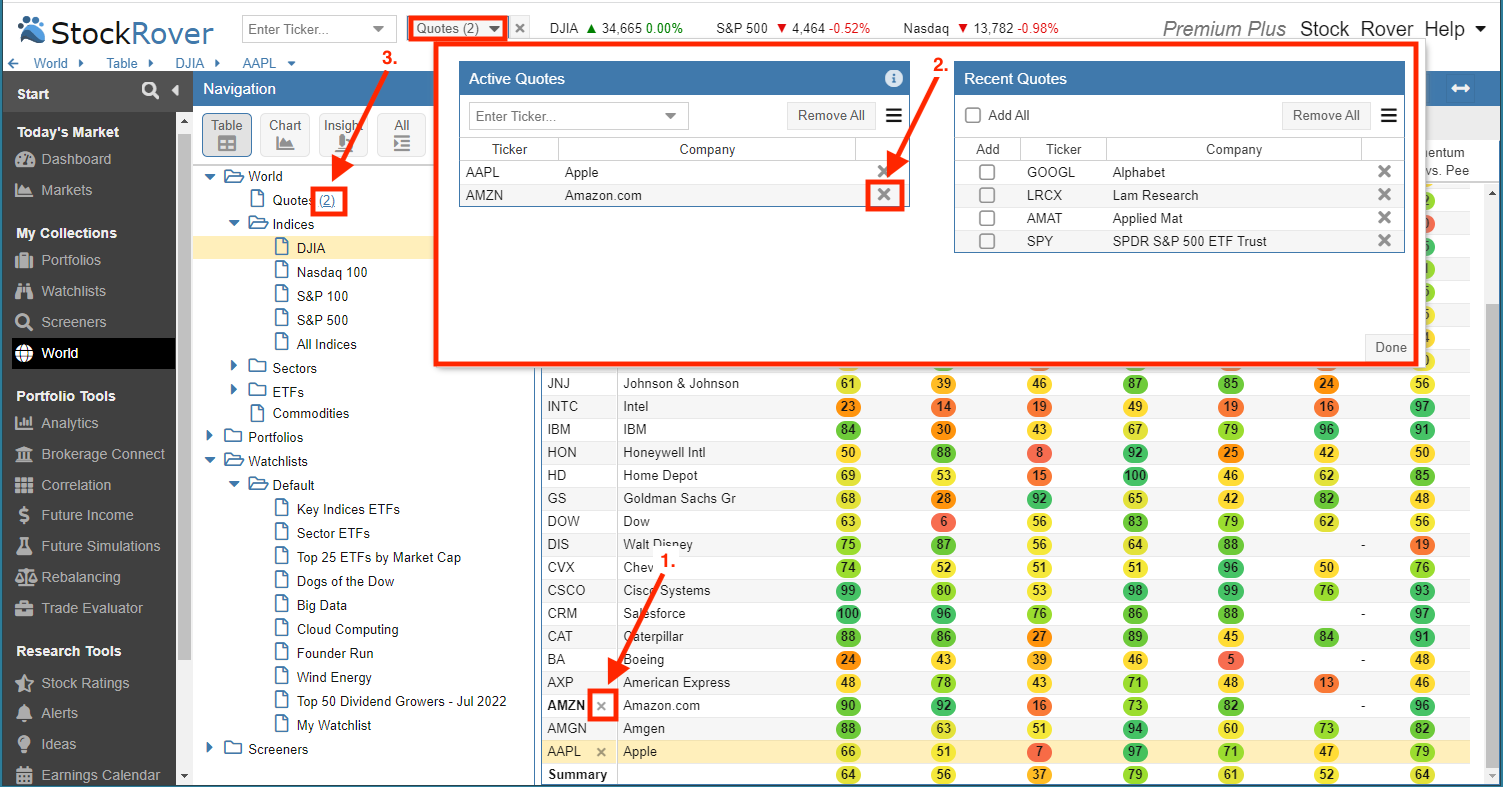
Task: Collapse the Watchlists tree node
Action: coord(210,460)
